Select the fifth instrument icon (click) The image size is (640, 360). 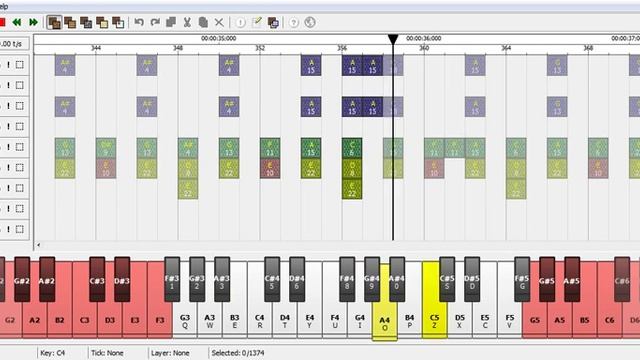pyautogui.click(x=118, y=22)
